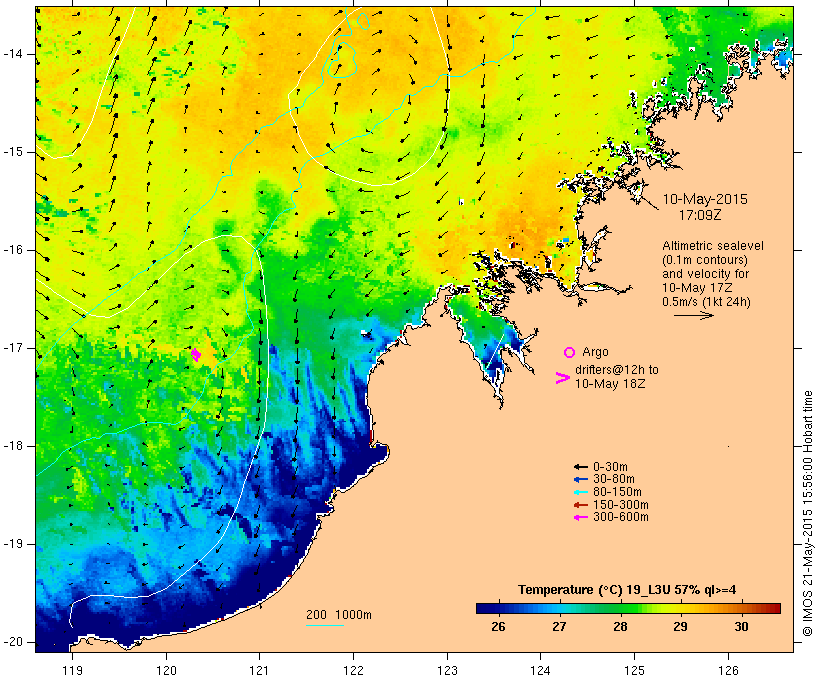Click the 'Argo' legend label

595,352
